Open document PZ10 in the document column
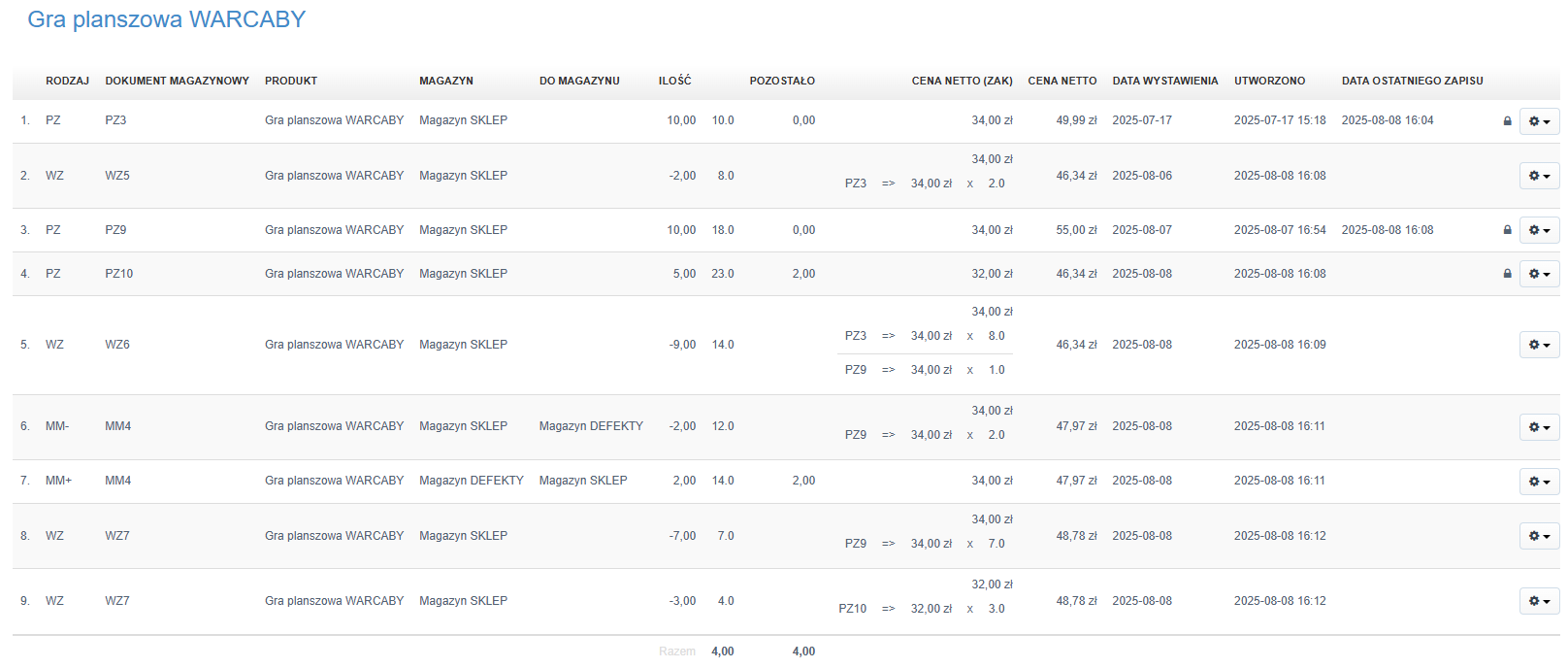The height and width of the screenshot is (668, 1568). (x=119, y=274)
